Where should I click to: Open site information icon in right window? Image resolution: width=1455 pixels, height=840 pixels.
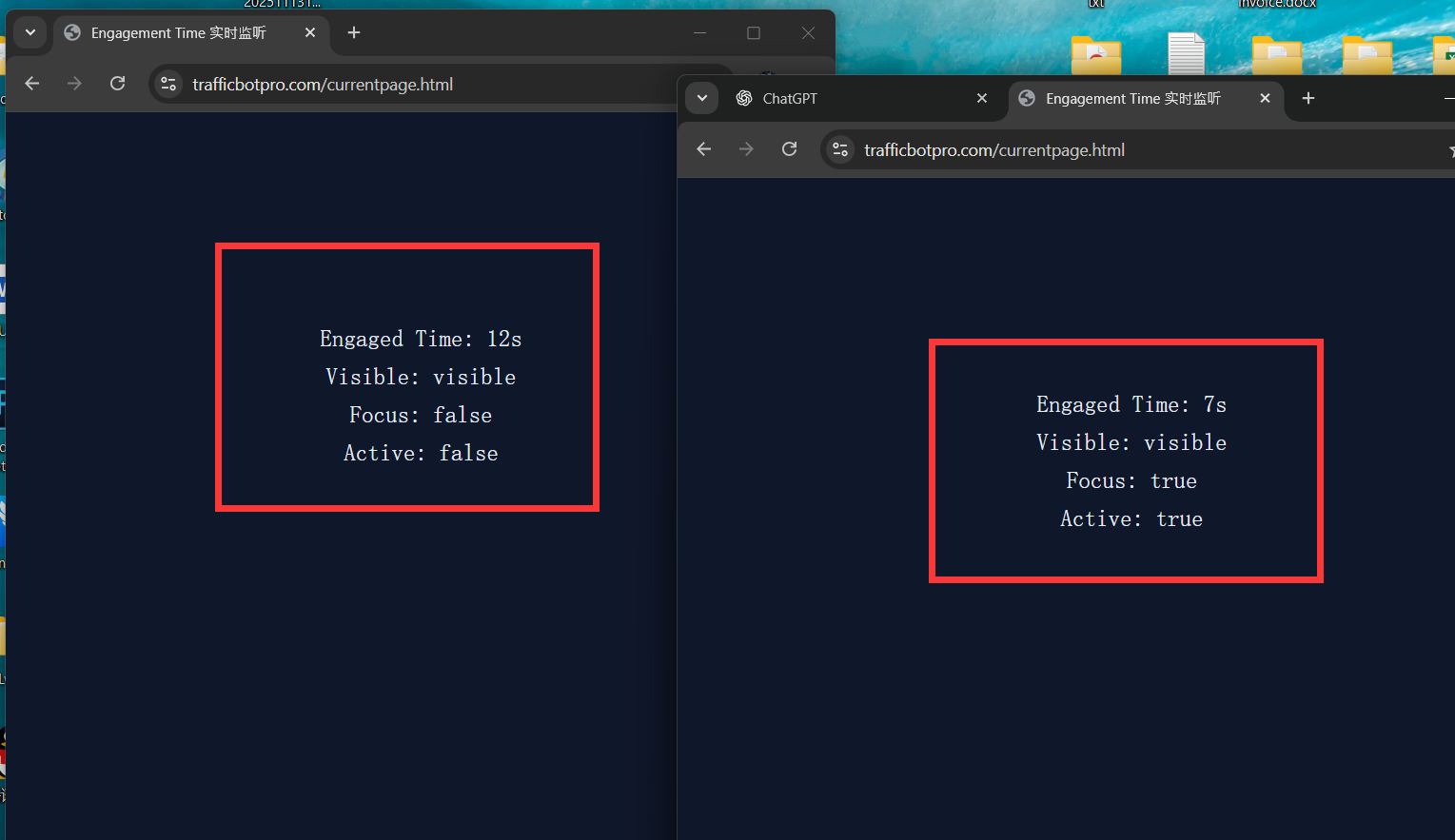tap(840, 150)
